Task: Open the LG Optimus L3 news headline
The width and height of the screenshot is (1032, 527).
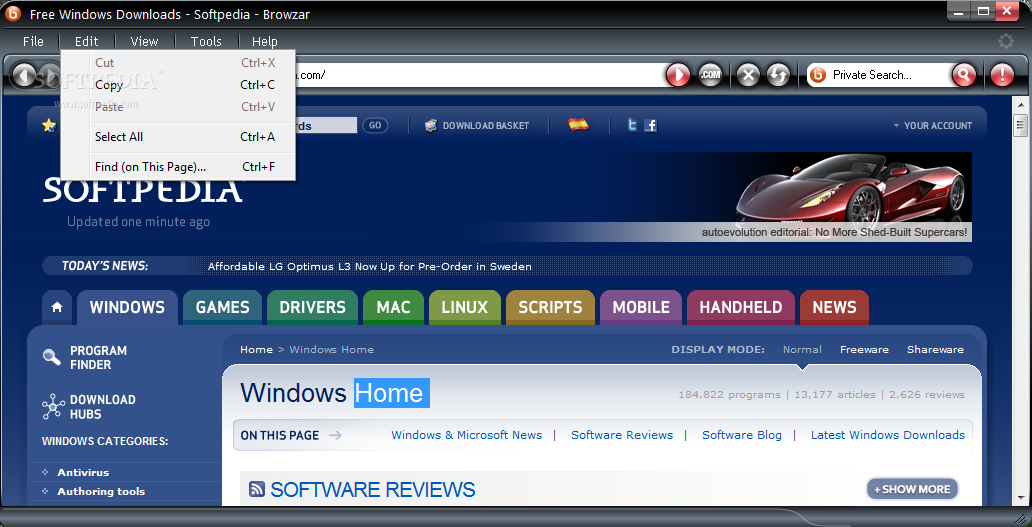Action: (x=369, y=266)
